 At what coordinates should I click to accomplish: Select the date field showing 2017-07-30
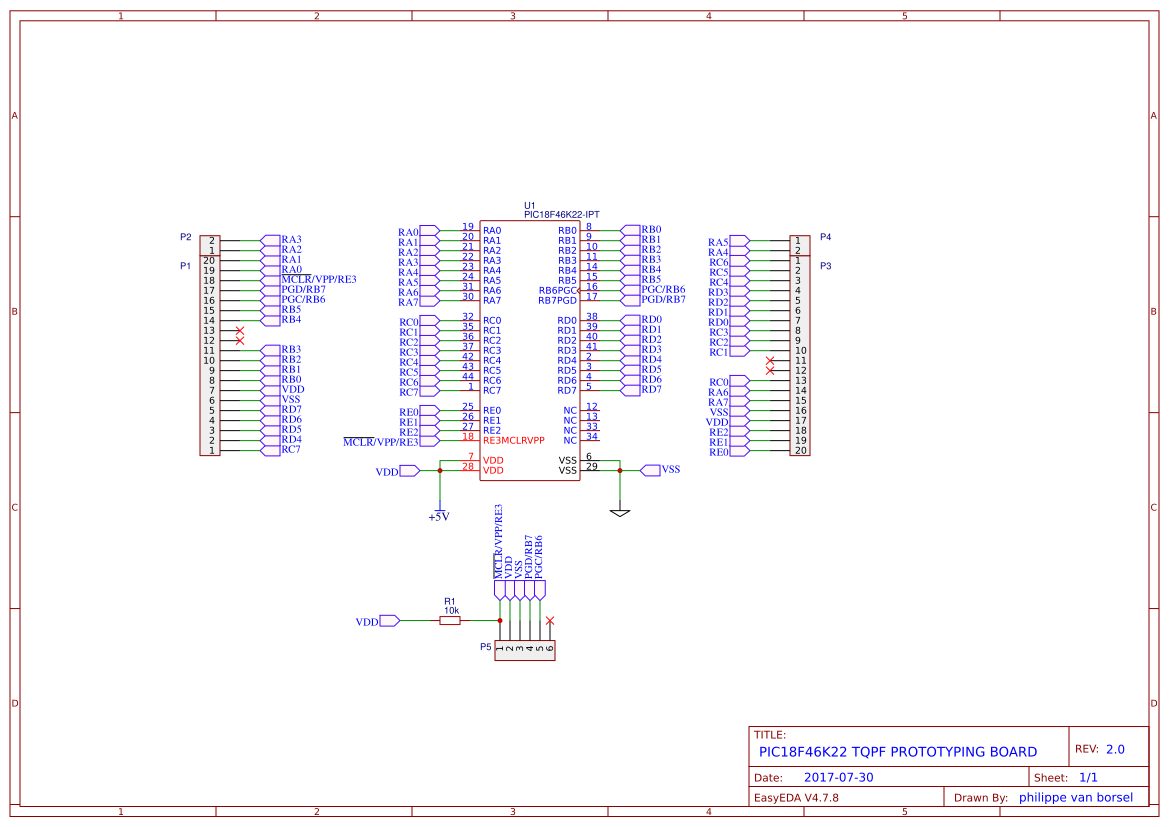838,776
